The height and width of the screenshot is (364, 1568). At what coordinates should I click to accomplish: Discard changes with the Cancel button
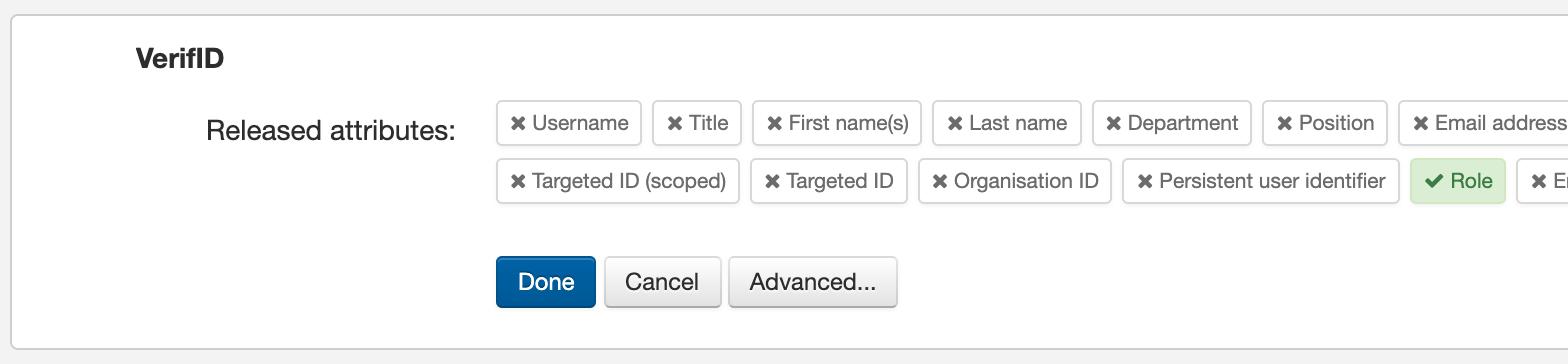662,282
